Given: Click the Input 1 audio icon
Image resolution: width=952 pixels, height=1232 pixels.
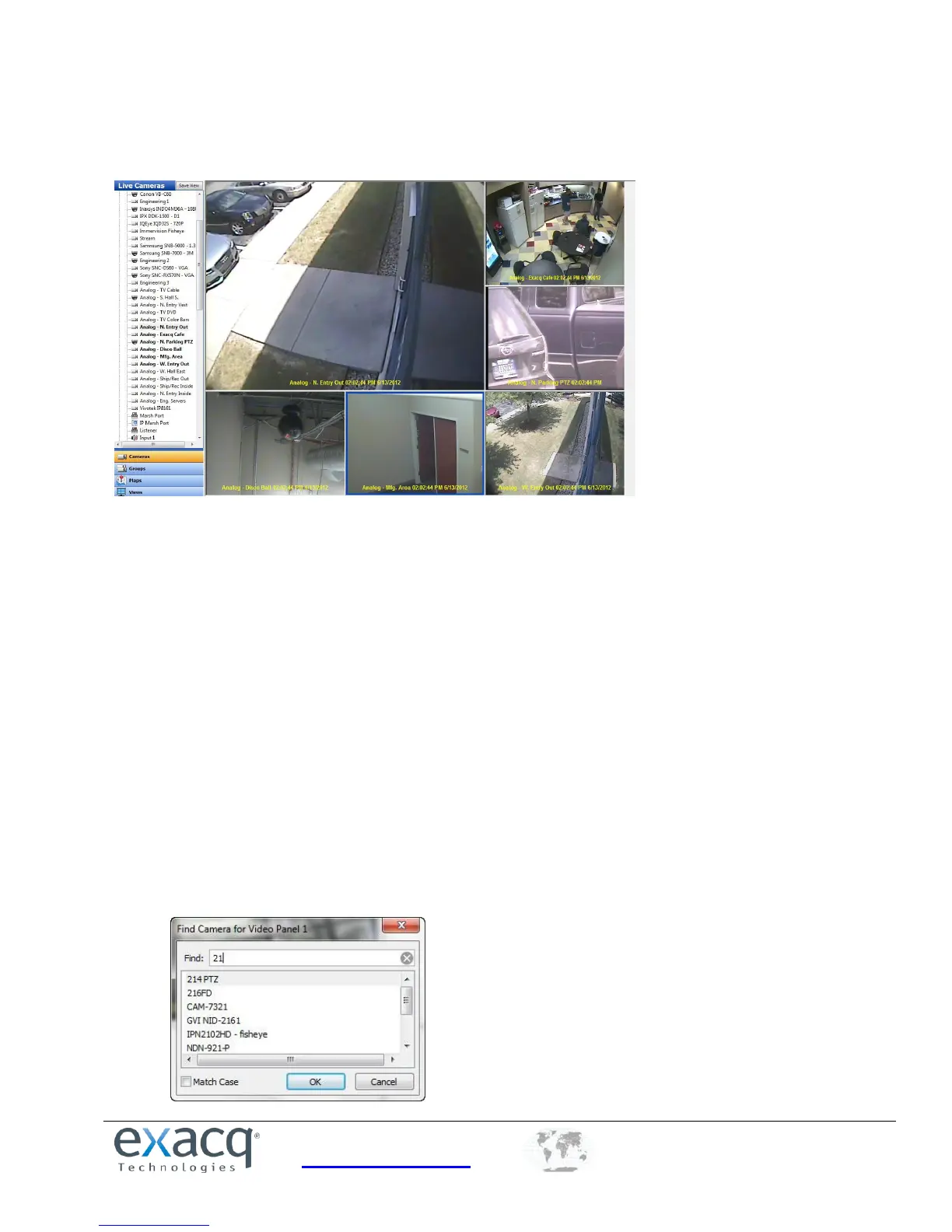Looking at the screenshot, I should tap(134, 438).
